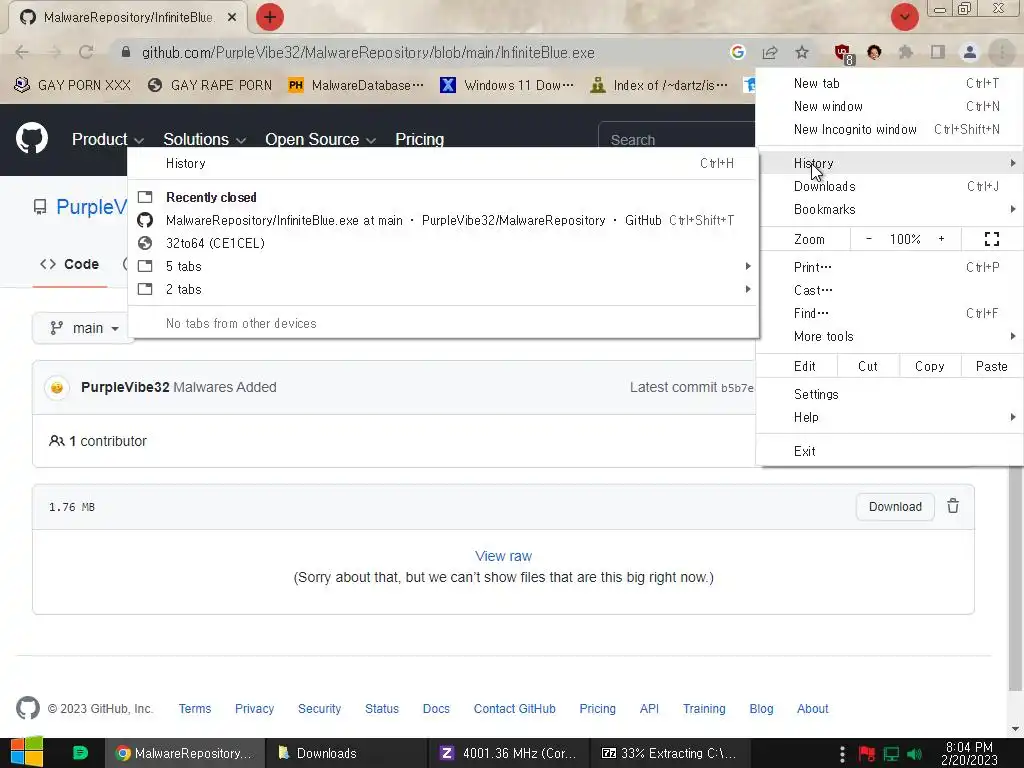
Task: Open the Code tab of the repository
Action: point(70,264)
